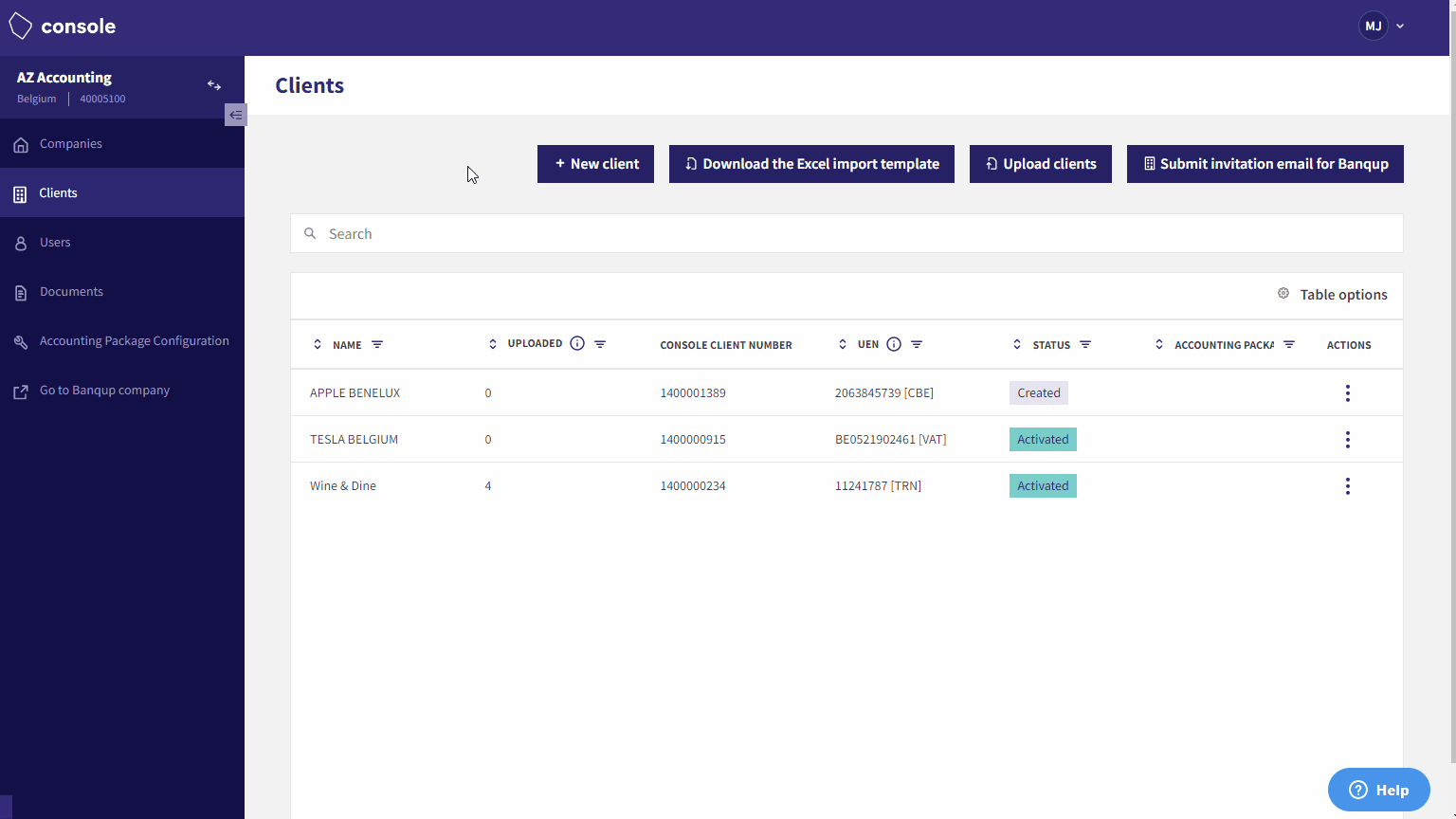This screenshot has height=819, width=1456.
Task: Open actions menu for Wine & Dine
Action: [x=1348, y=486]
